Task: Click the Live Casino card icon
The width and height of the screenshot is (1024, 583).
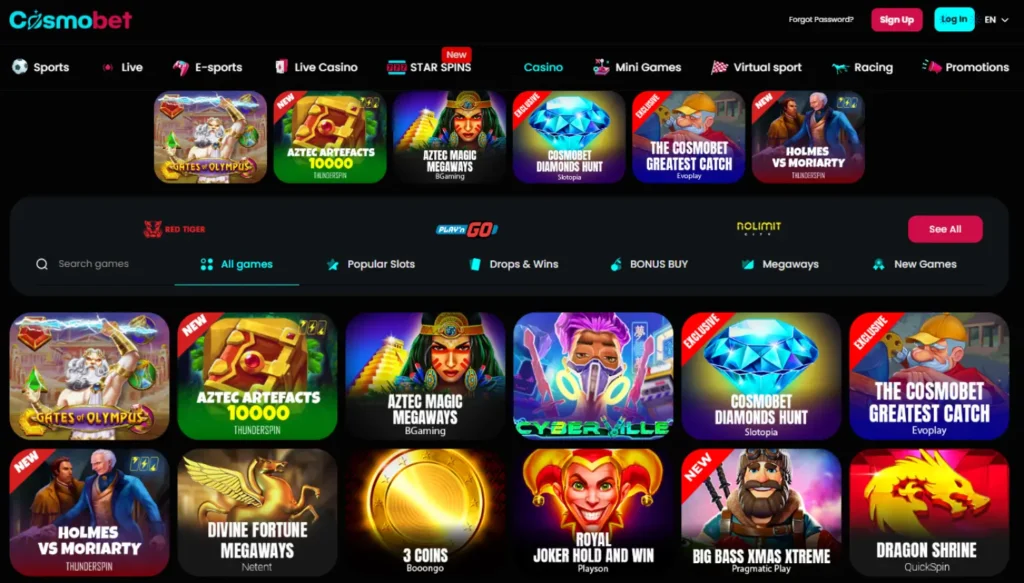Action: [281, 67]
